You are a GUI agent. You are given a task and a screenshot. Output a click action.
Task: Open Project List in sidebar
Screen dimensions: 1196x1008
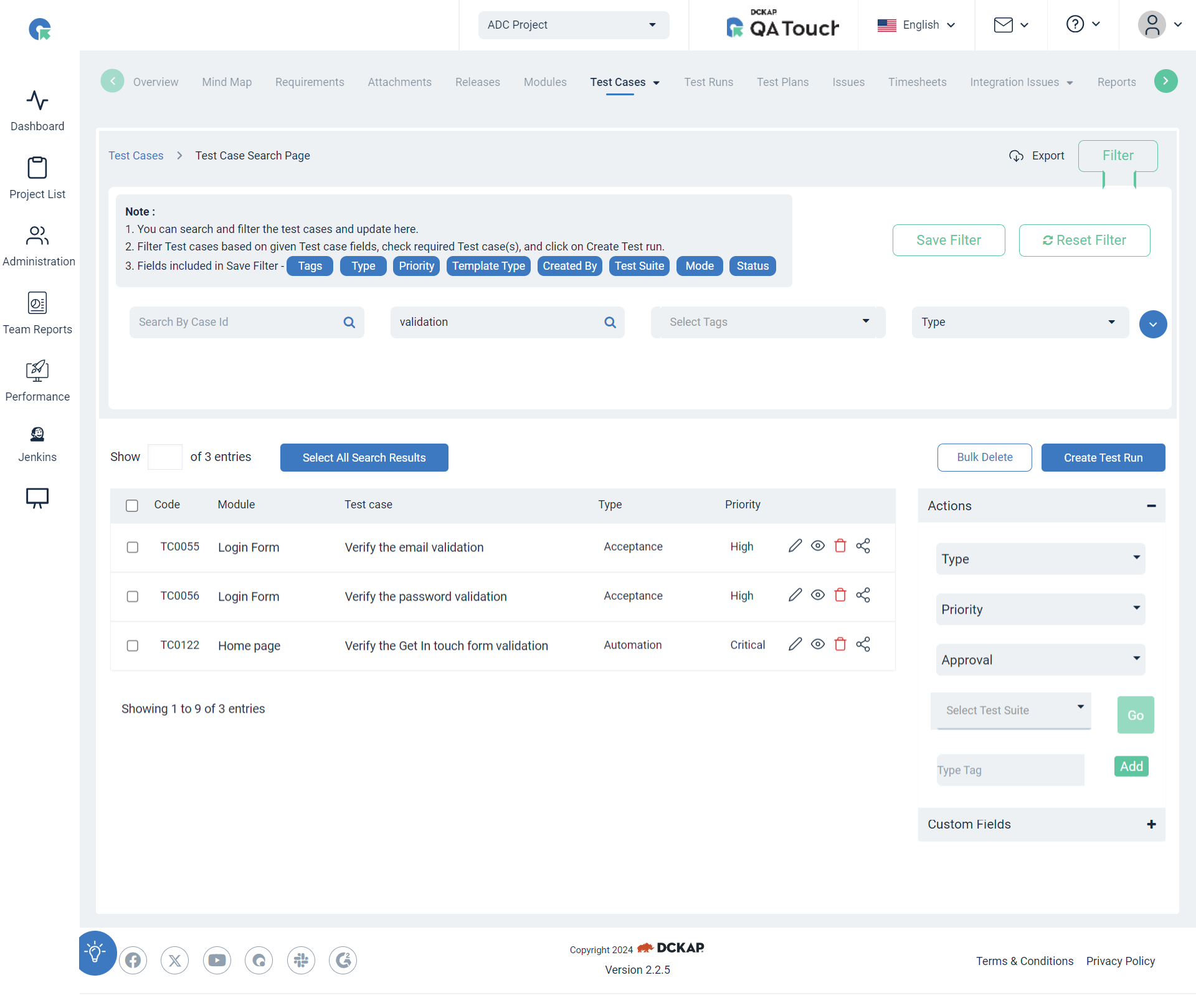coord(37,178)
